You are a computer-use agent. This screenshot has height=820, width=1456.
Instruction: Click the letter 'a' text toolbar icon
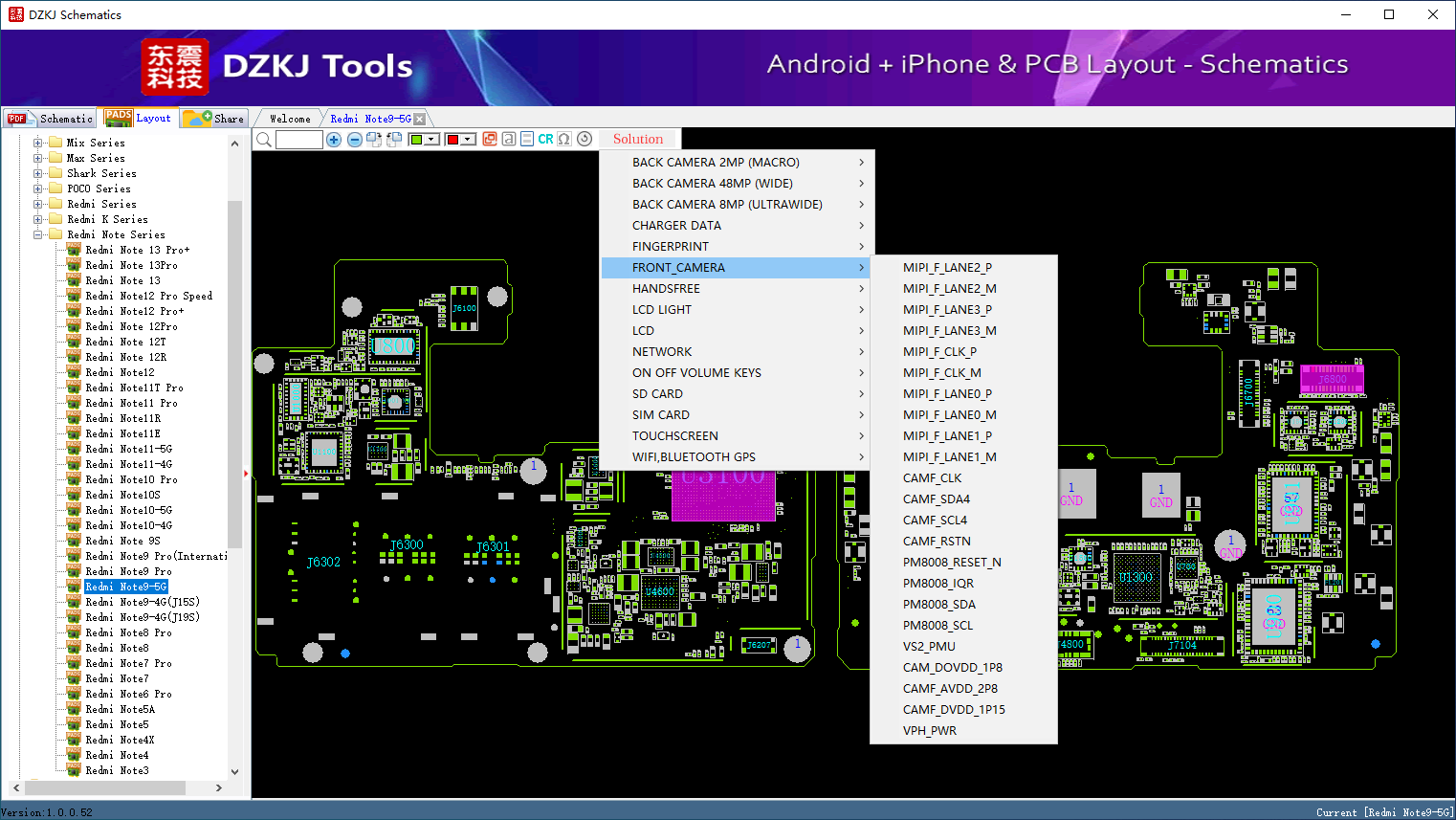(509, 139)
